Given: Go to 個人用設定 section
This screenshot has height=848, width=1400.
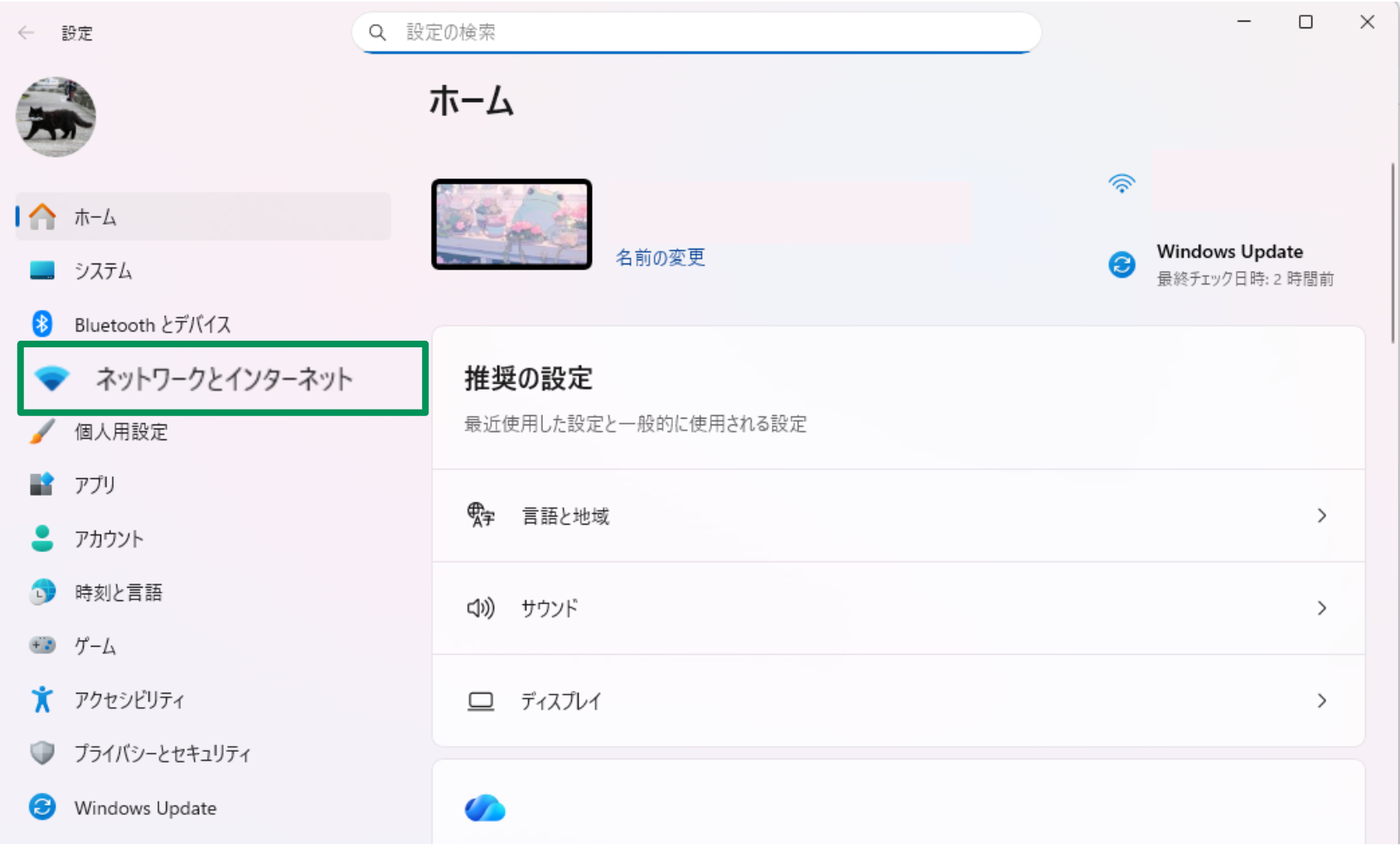Looking at the screenshot, I should tap(121, 432).
